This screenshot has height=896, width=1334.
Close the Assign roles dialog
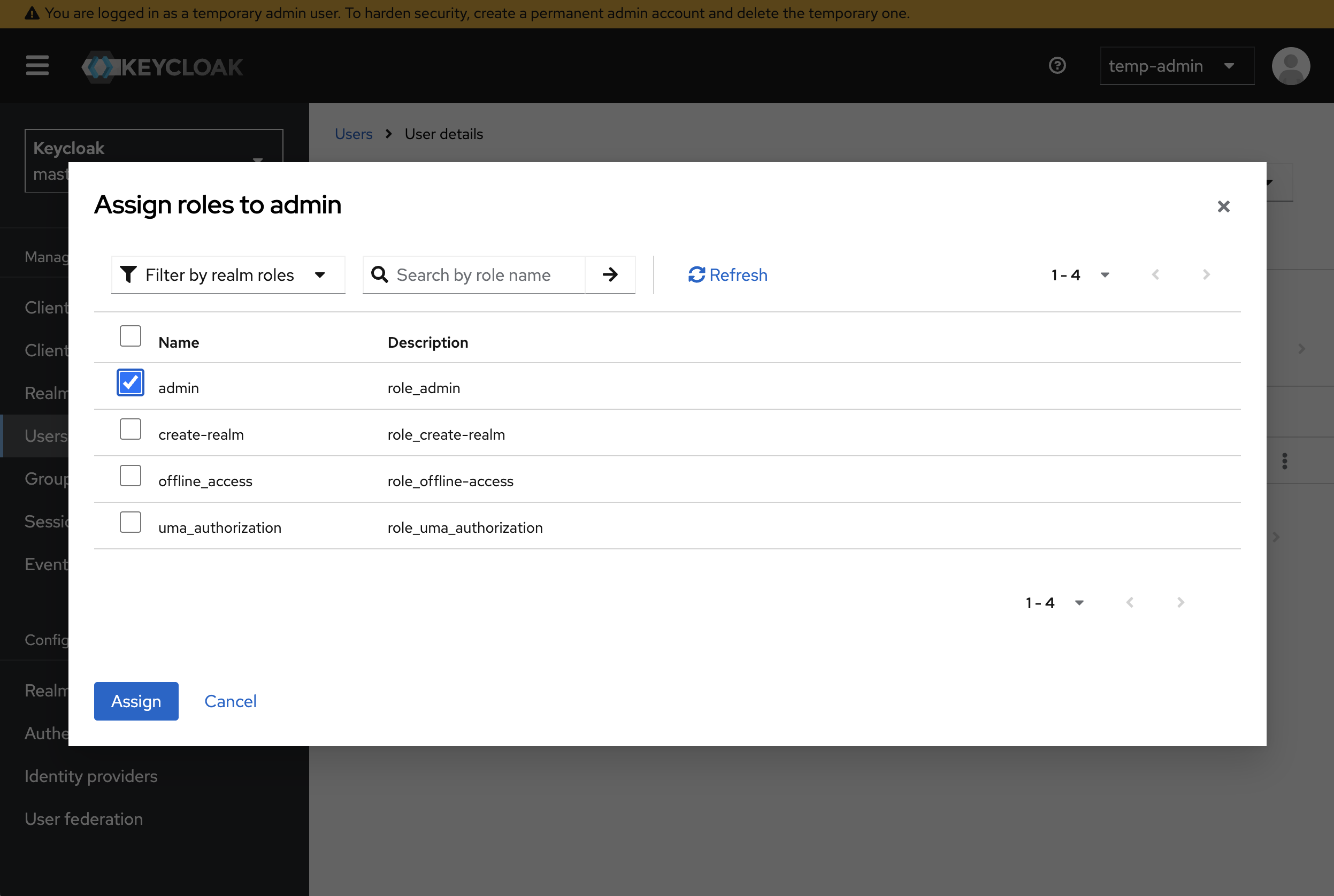pos(1223,206)
